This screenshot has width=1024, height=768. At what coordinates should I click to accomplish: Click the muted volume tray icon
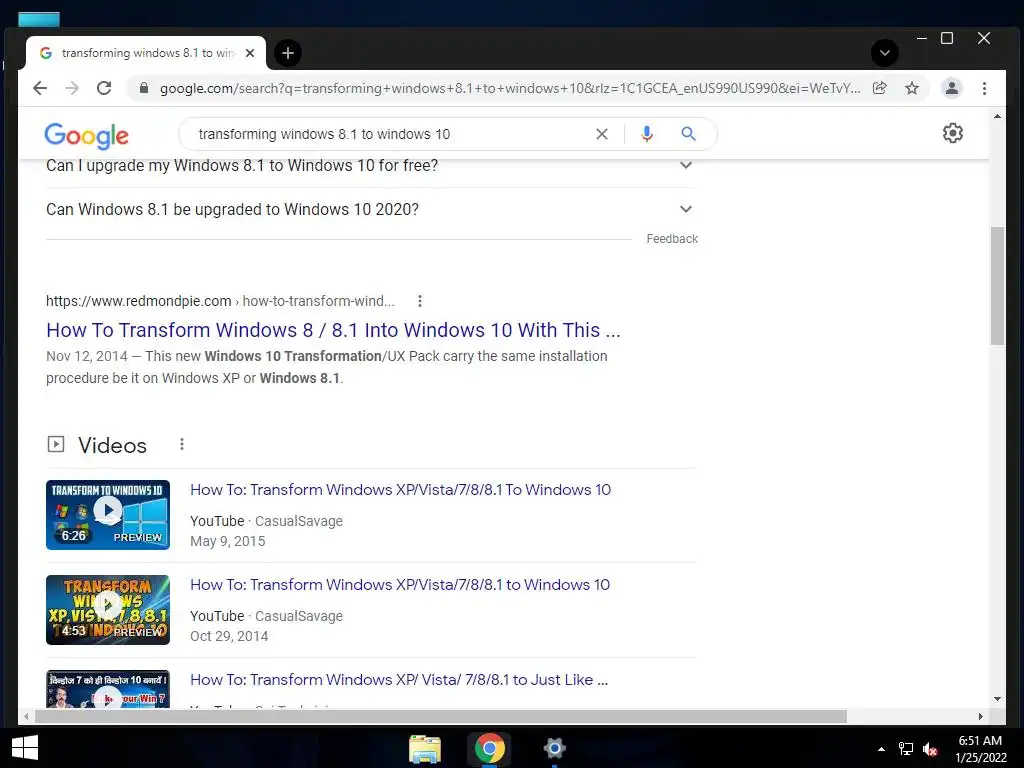(930, 749)
